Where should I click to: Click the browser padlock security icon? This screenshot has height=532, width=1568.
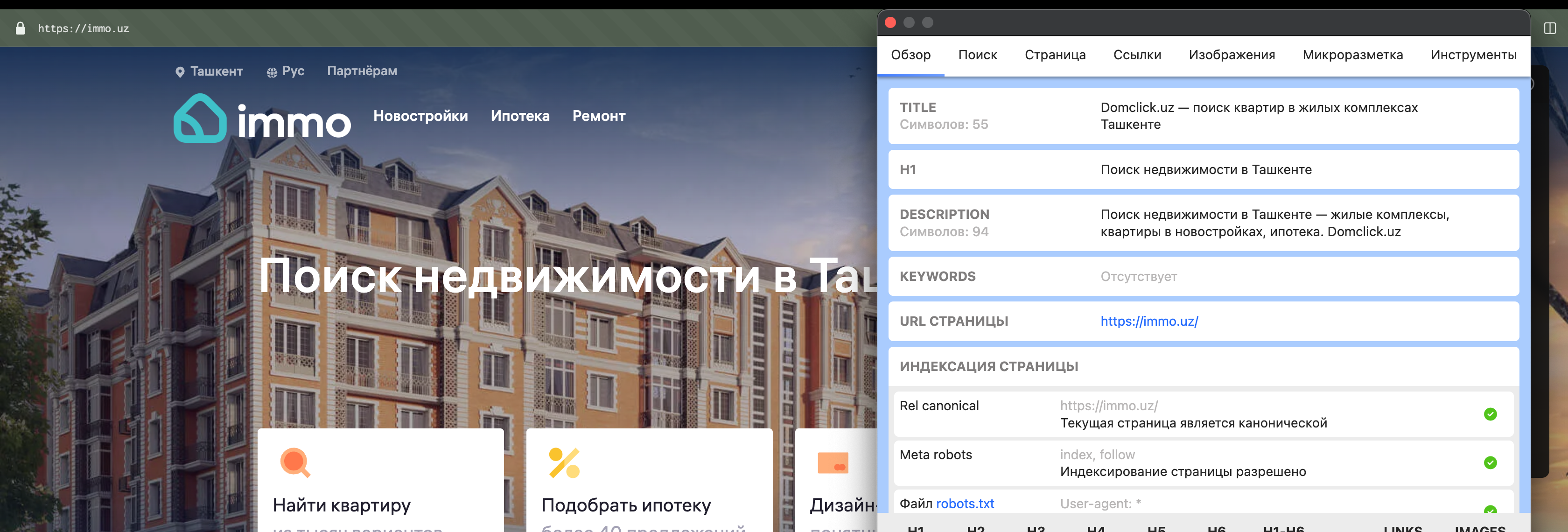[20, 28]
